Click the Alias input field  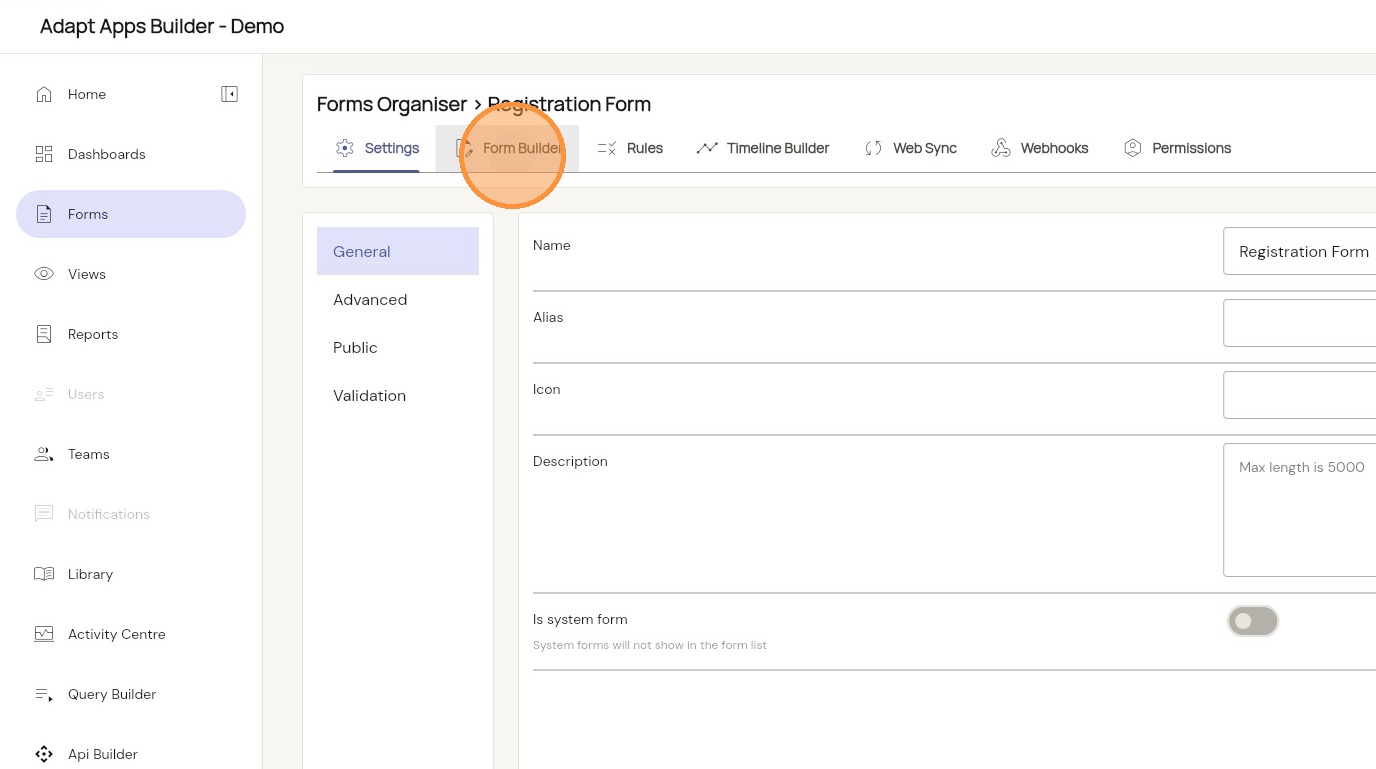tap(1300, 323)
